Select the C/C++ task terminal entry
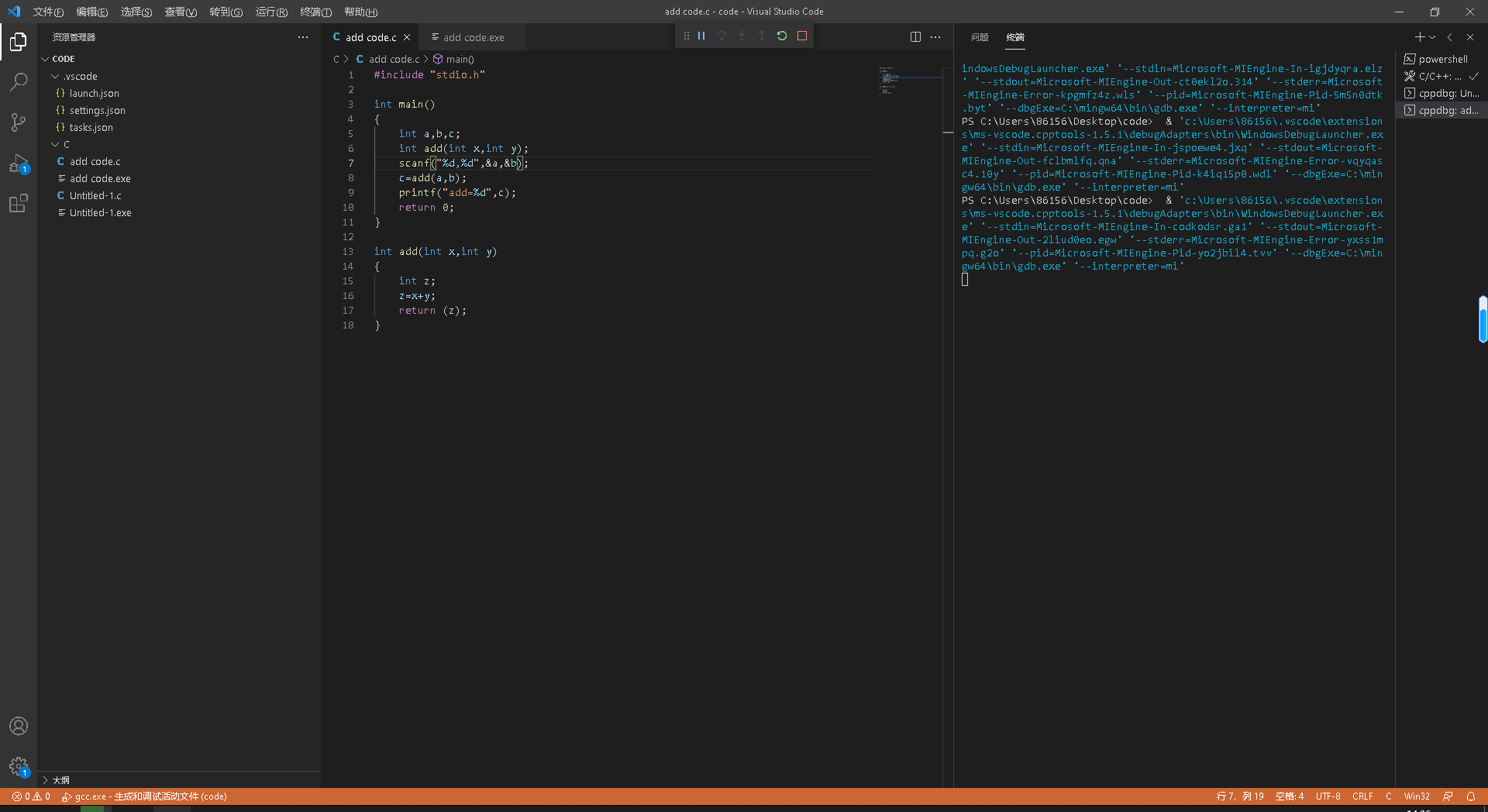The height and width of the screenshot is (812, 1488). point(1441,76)
